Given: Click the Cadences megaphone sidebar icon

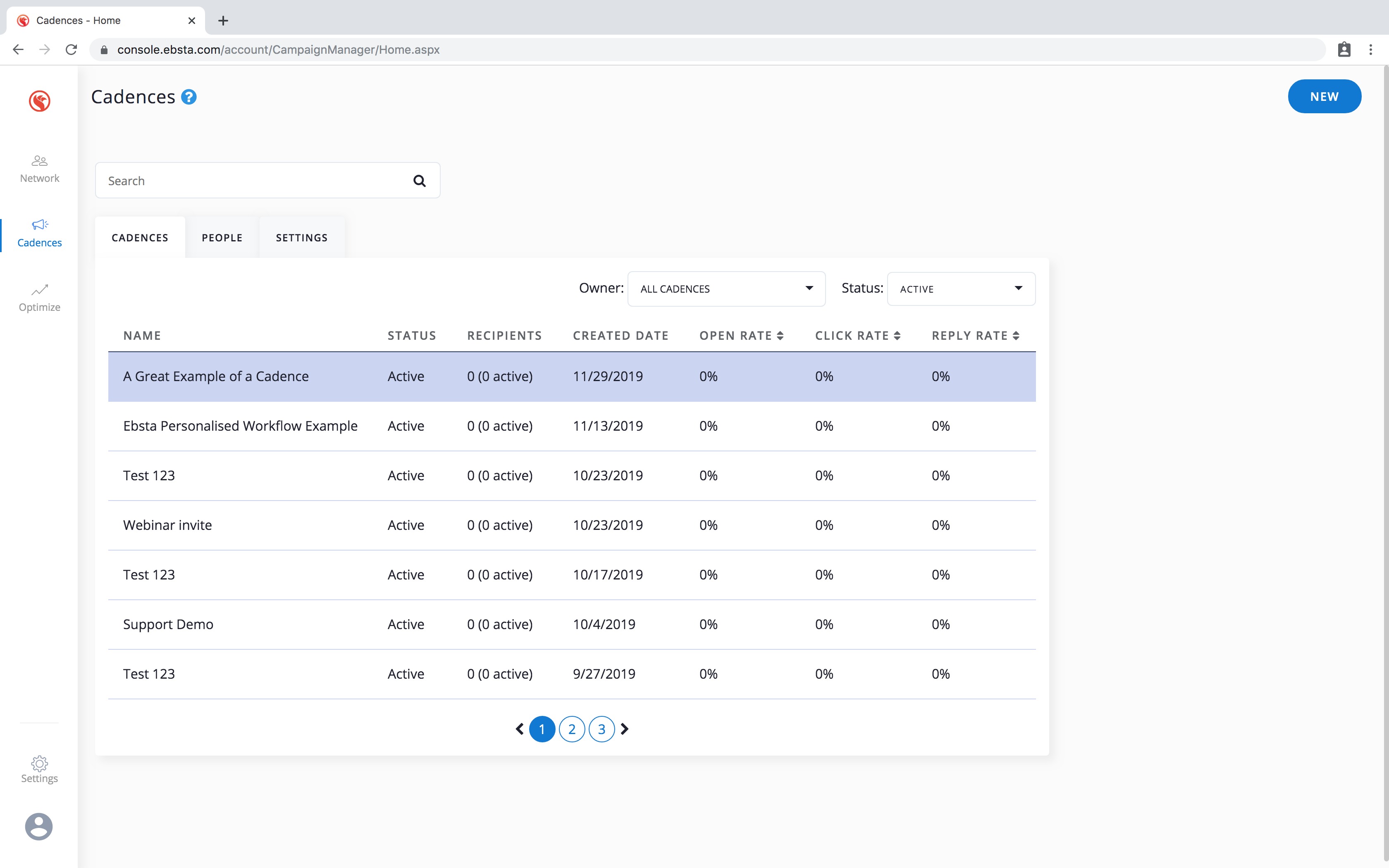Looking at the screenshot, I should point(39,224).
